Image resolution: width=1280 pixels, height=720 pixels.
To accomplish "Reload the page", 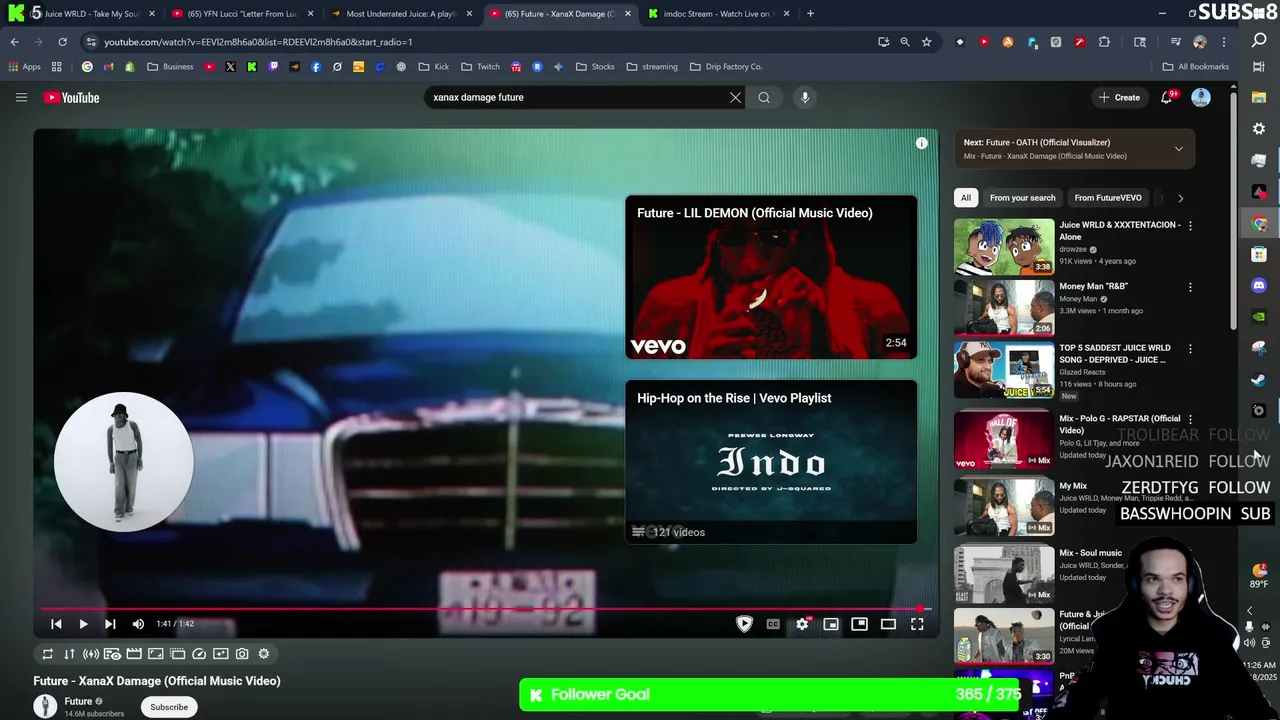I will (x=62, y=42).
